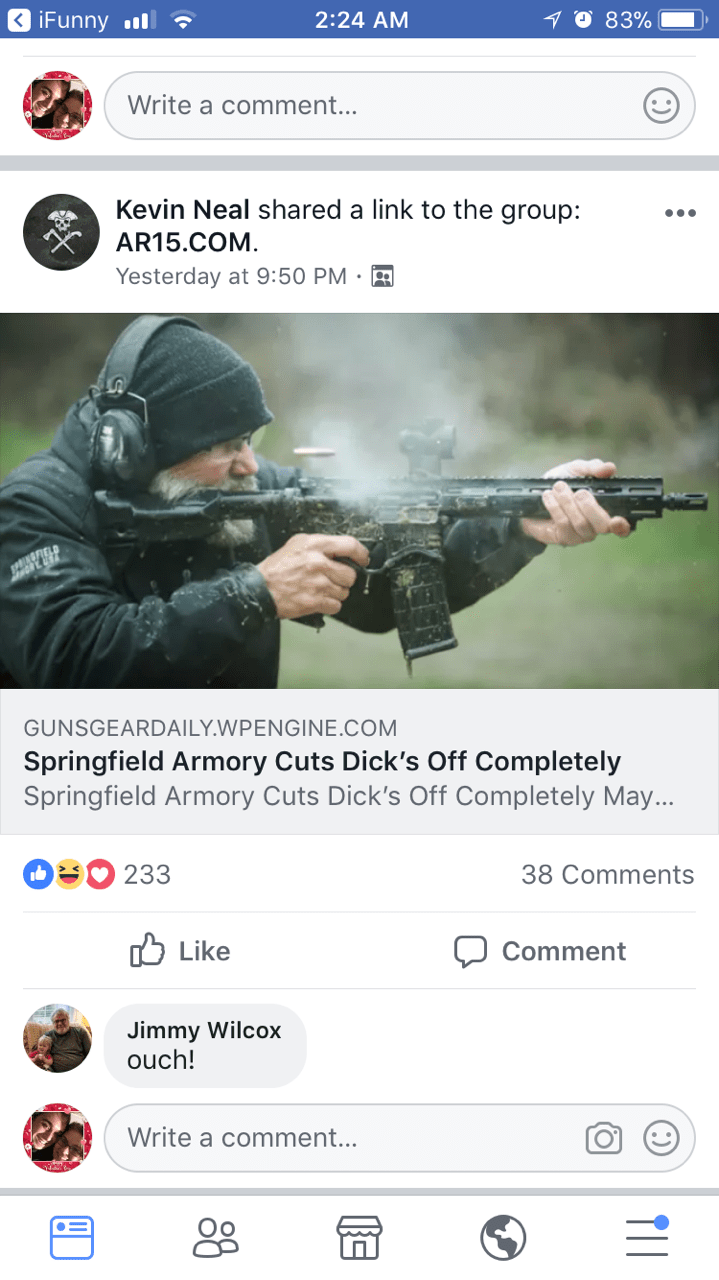View the 38 Comments link
This screenshot has width=719, height=1280.
[x=607, y=874]
